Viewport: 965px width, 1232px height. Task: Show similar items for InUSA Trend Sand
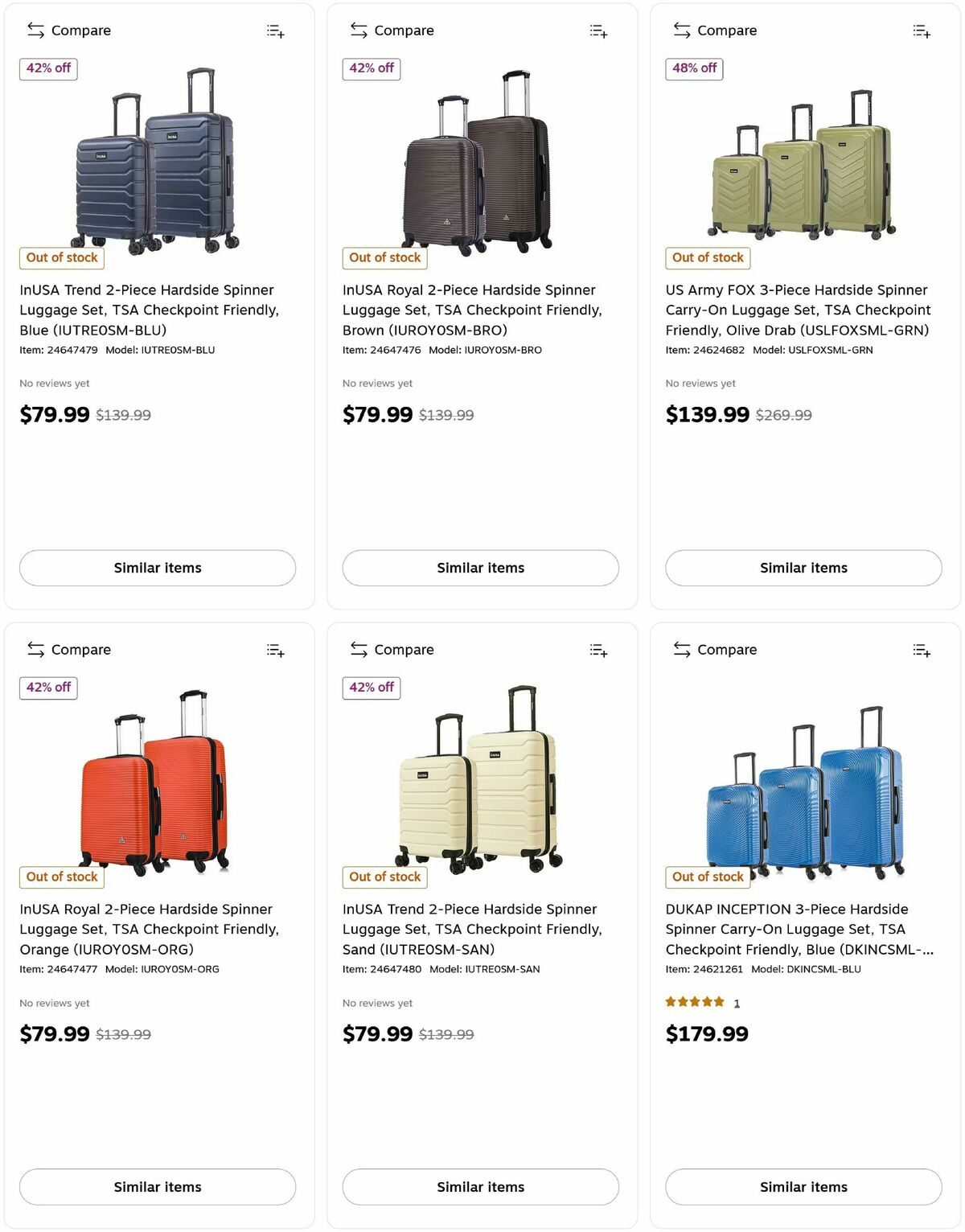click(480, 1187)
